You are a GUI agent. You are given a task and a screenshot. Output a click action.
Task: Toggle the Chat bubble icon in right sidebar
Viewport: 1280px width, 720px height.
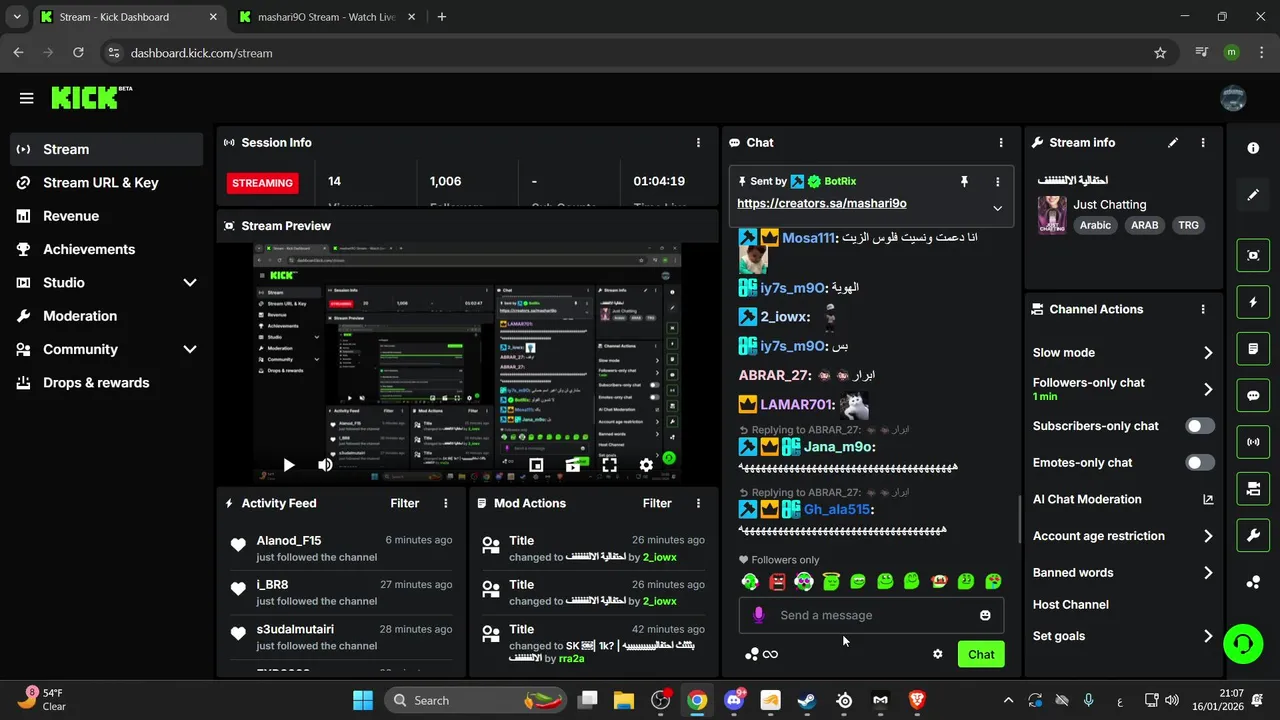1253,395
